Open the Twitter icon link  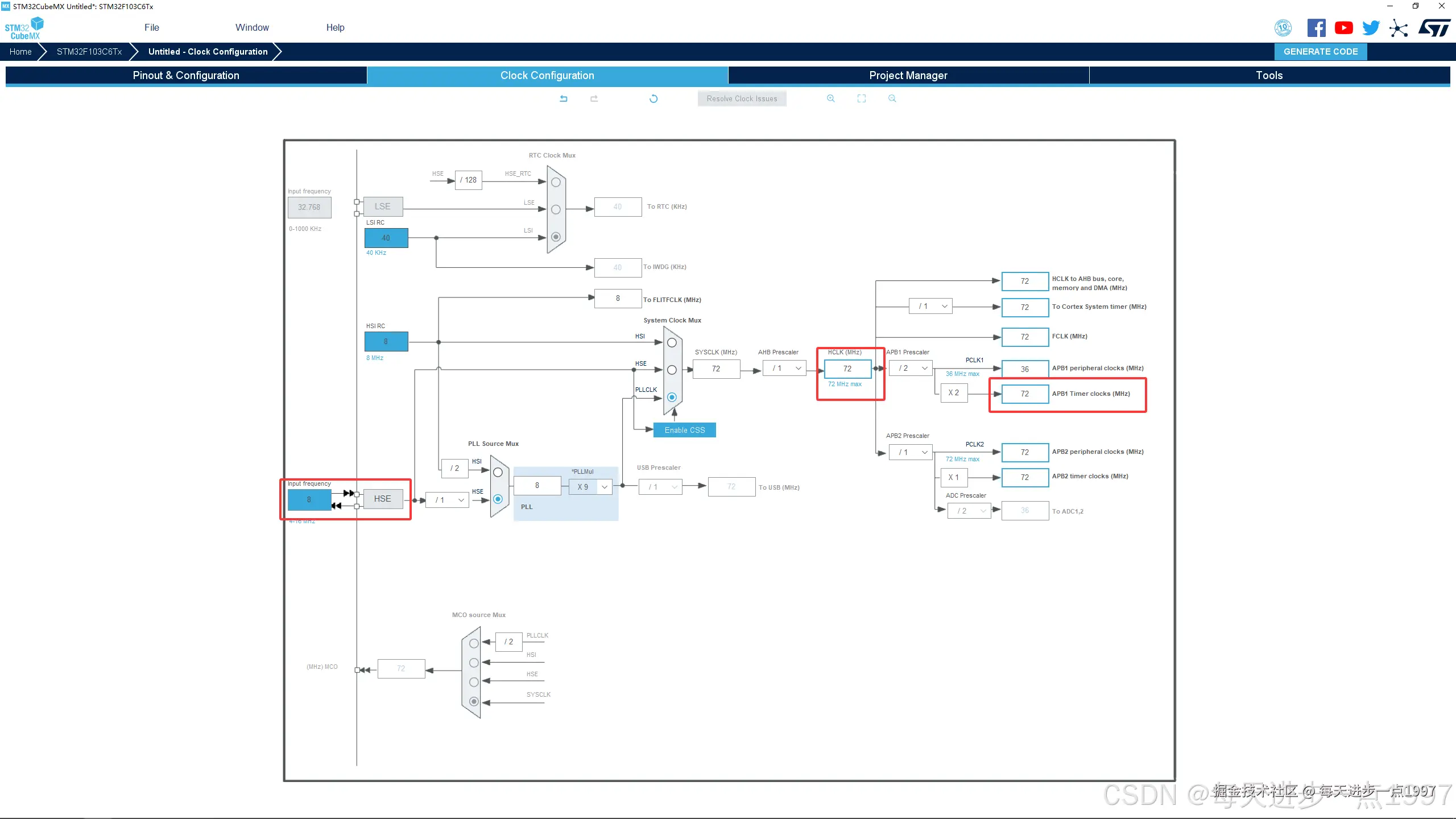click(x=1371, y=28)
